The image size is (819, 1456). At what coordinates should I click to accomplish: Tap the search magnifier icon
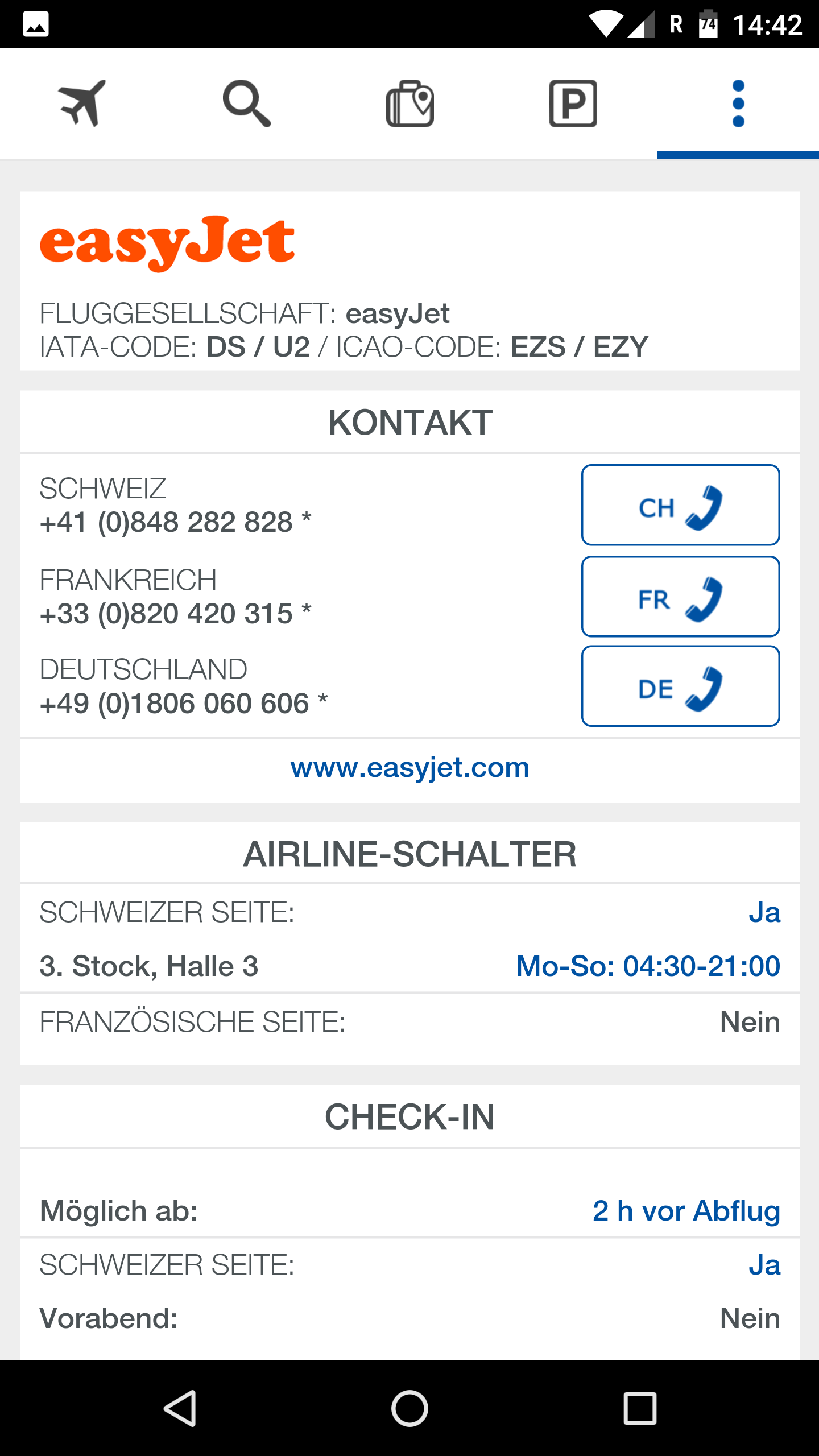click(x=246, y=103)
